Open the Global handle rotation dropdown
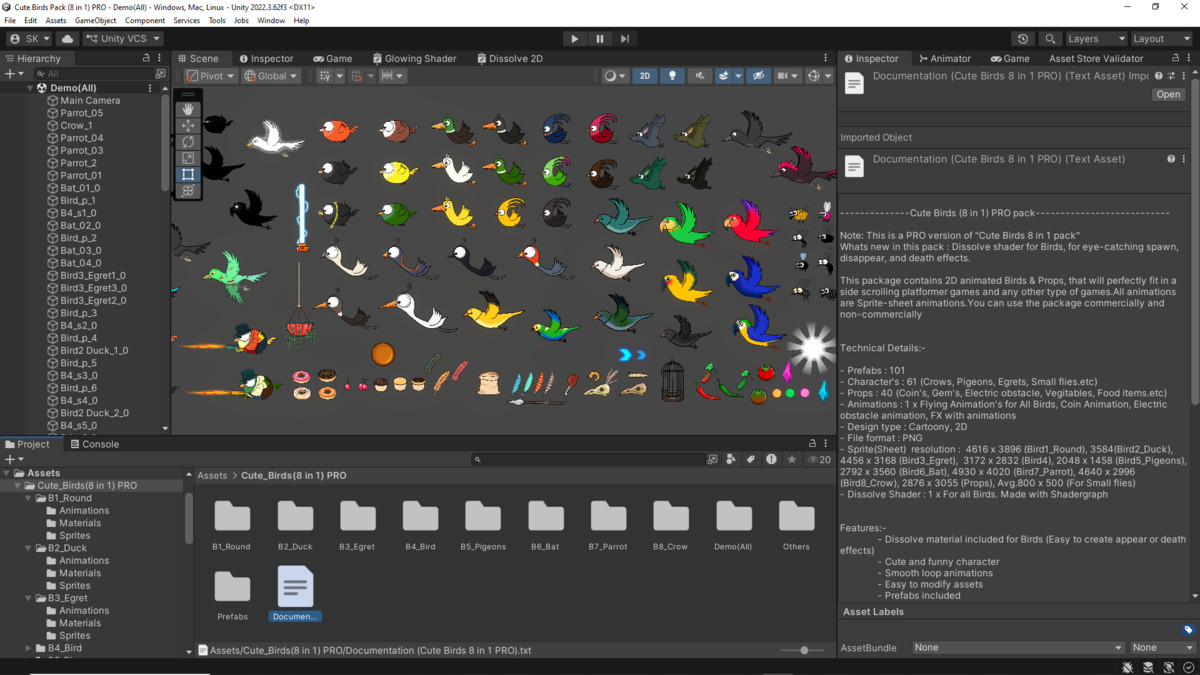The image size is (1200, 675). coord(270,76)
